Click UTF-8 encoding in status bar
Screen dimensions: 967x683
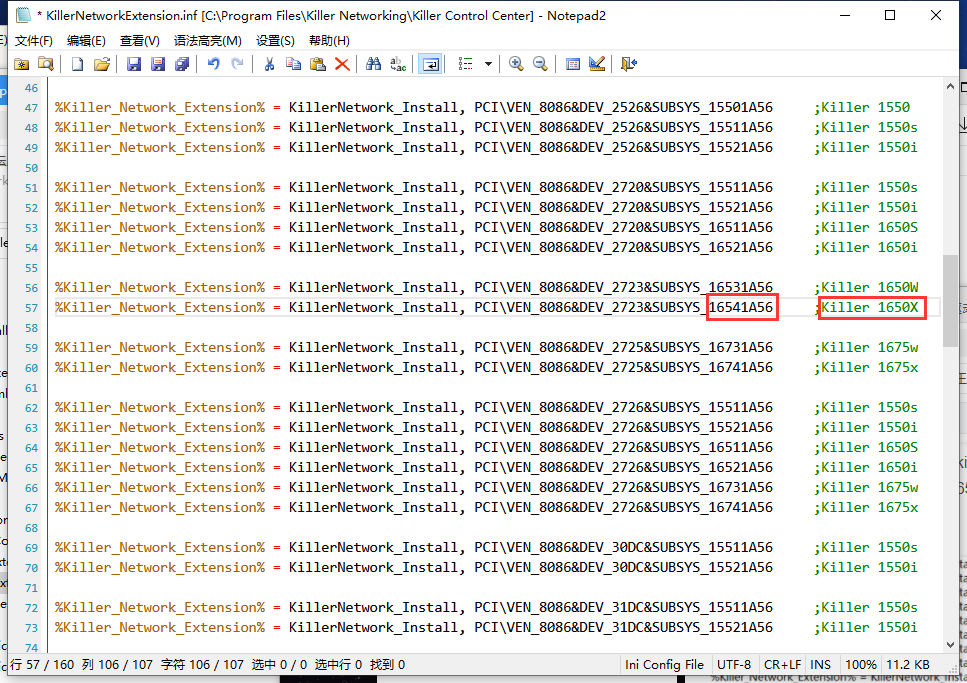point(734,664)
